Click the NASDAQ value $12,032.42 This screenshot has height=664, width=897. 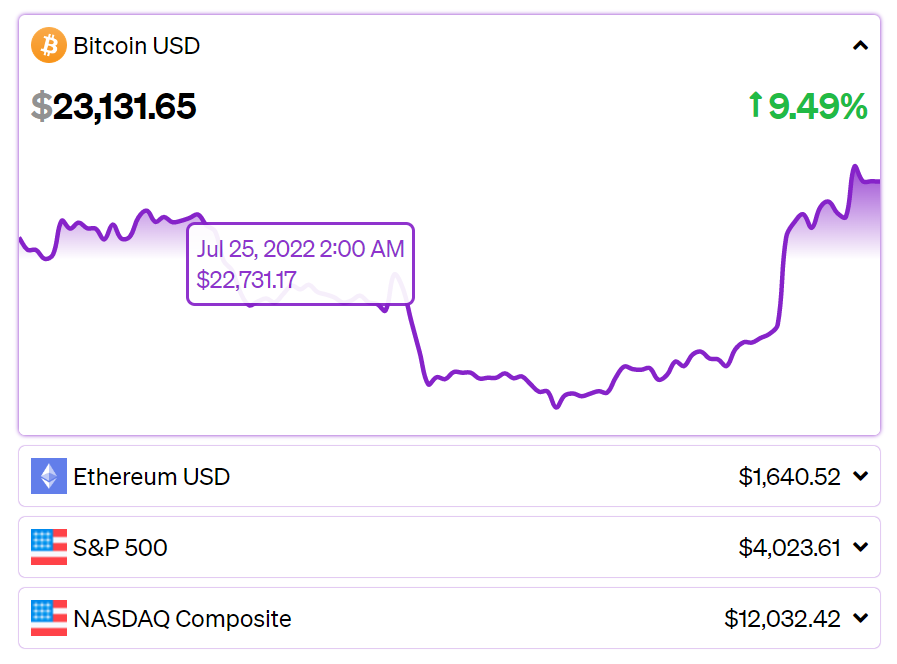782,619
